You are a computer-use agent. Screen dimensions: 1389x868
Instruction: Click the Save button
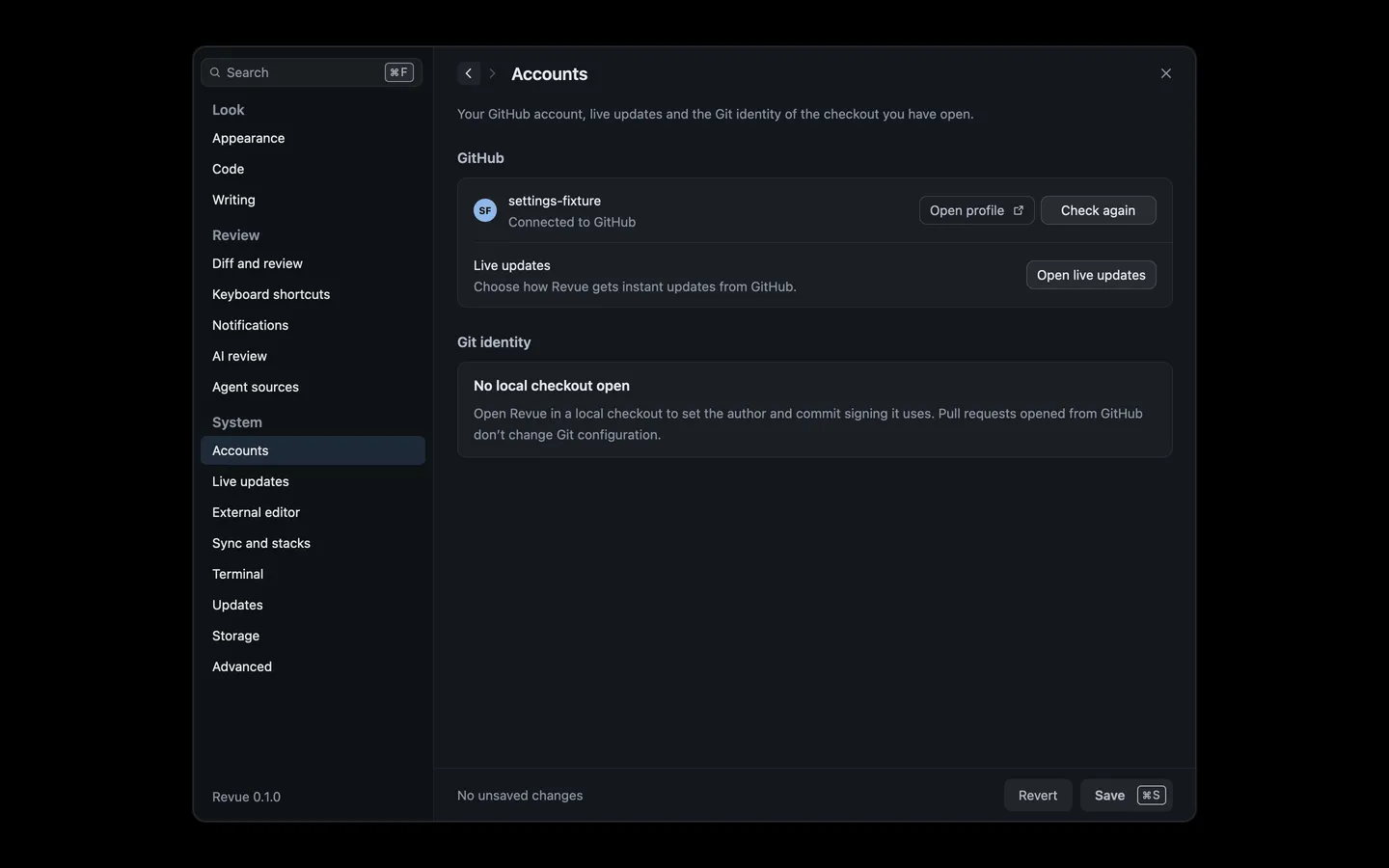coord(1126,796)
